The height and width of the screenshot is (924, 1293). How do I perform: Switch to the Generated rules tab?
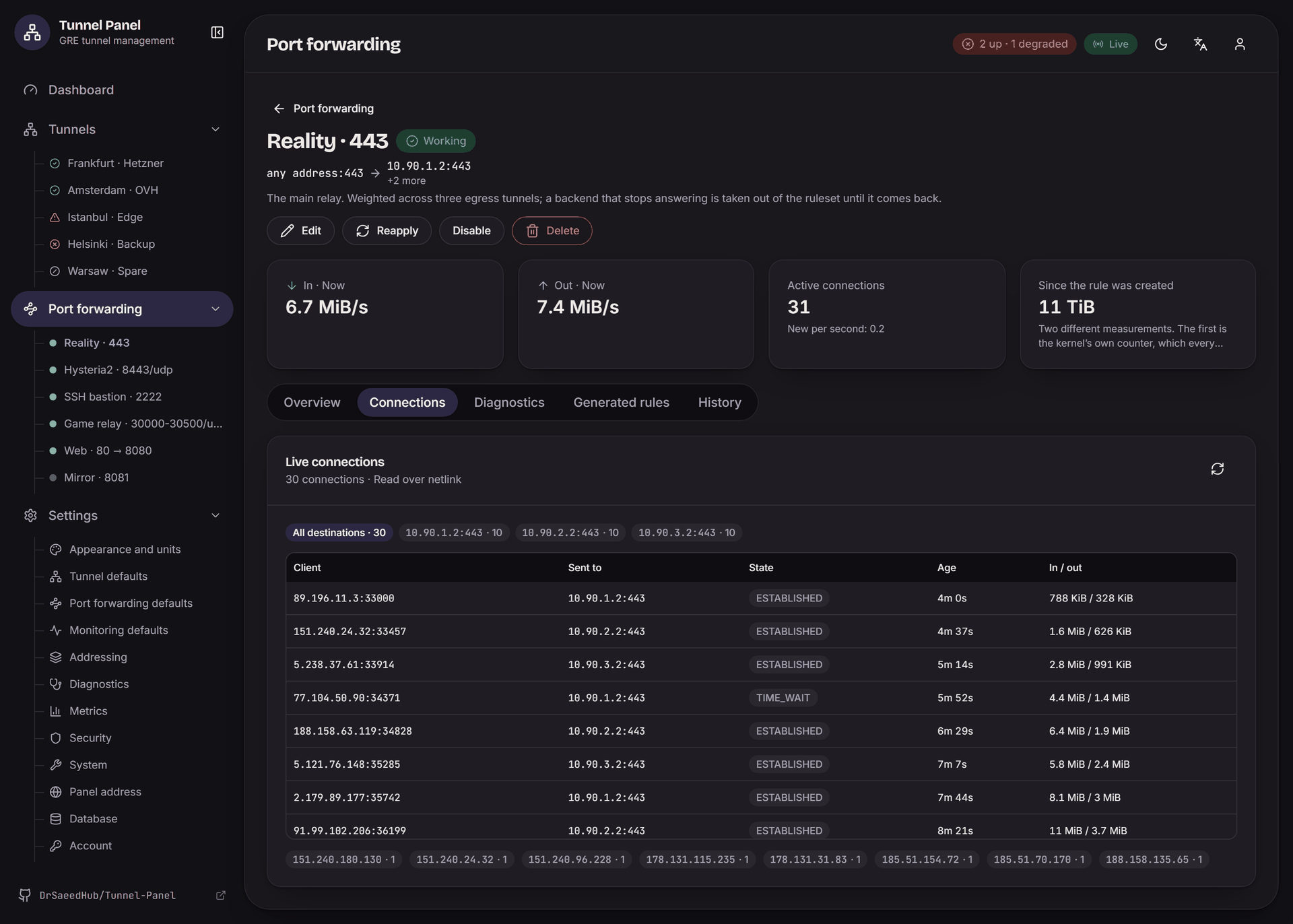[621, 402]
